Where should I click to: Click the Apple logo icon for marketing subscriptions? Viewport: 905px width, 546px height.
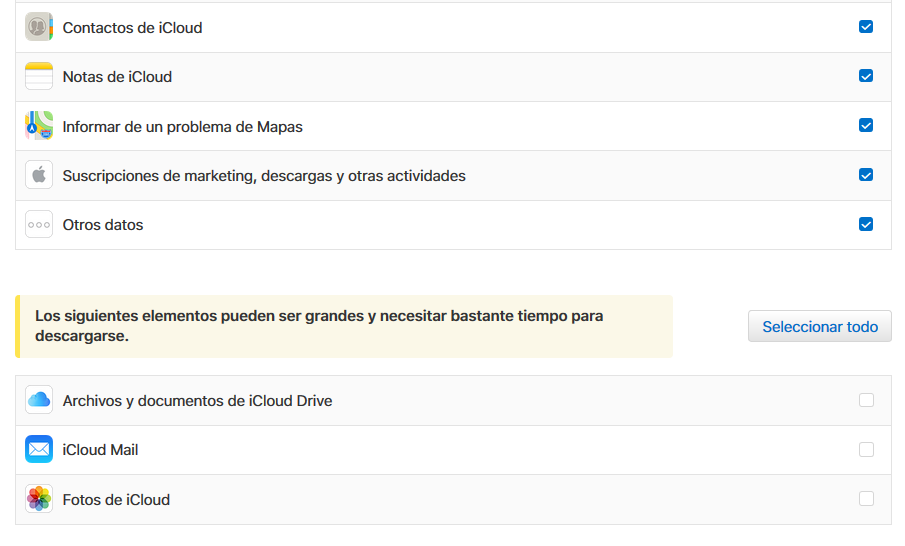39,175
